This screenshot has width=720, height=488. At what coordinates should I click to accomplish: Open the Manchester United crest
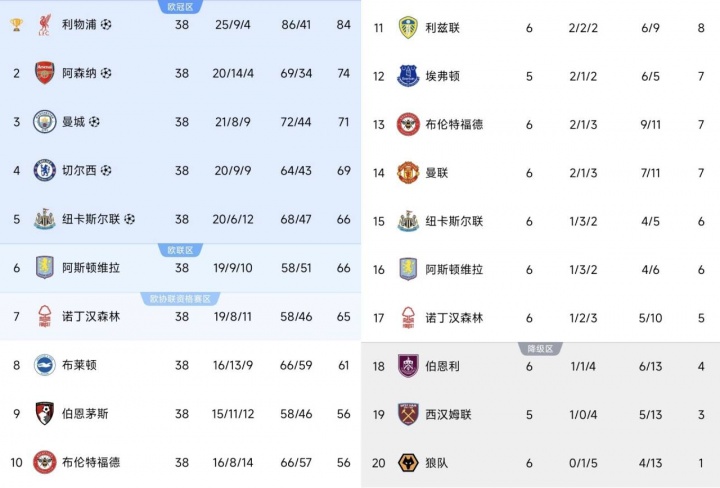(407, 173)
